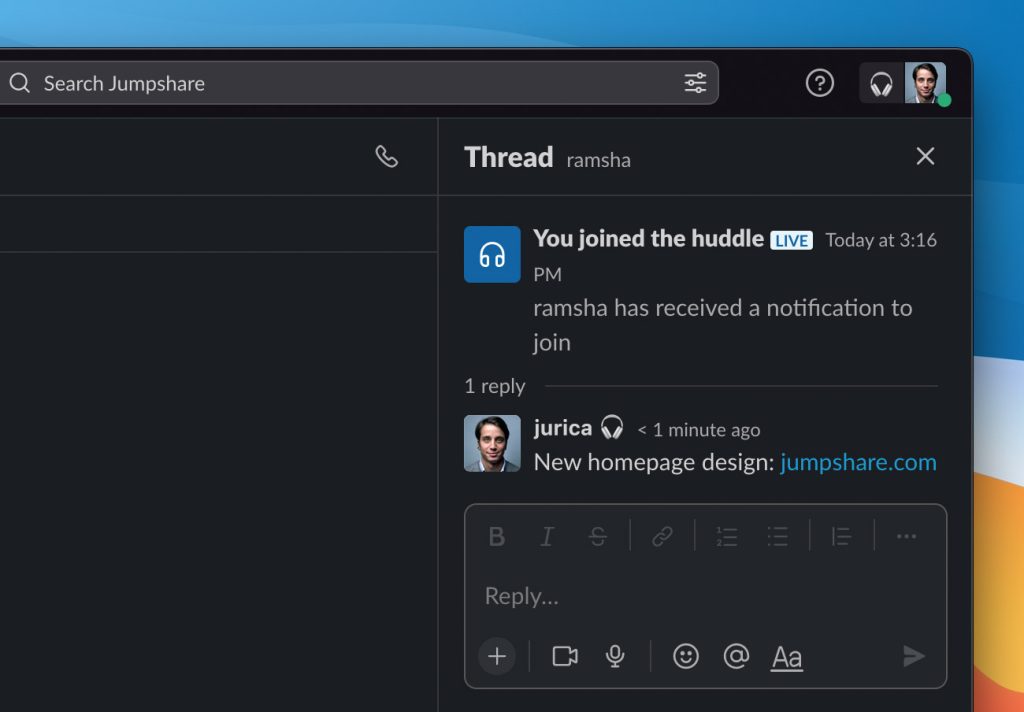Screen dimensions: 1024x712
Task: Open the Help menu via question mark icon
Action: 819,83
